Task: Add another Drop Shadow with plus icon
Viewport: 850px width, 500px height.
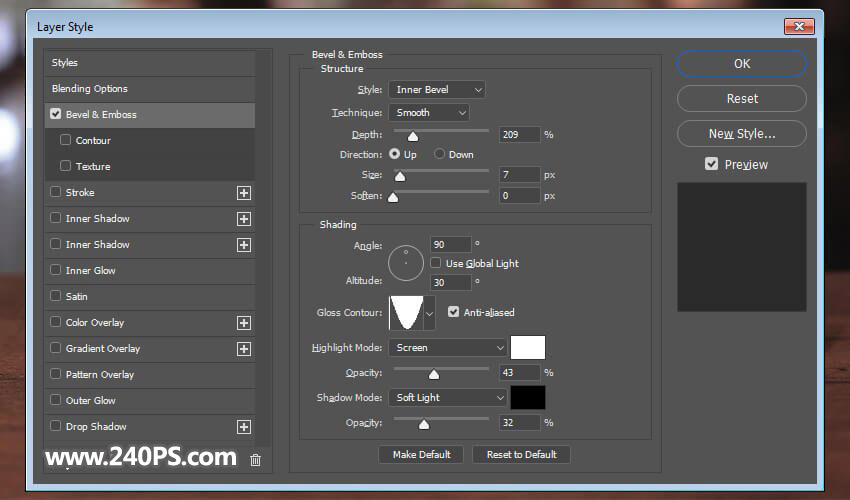Action: pos(244,427)
